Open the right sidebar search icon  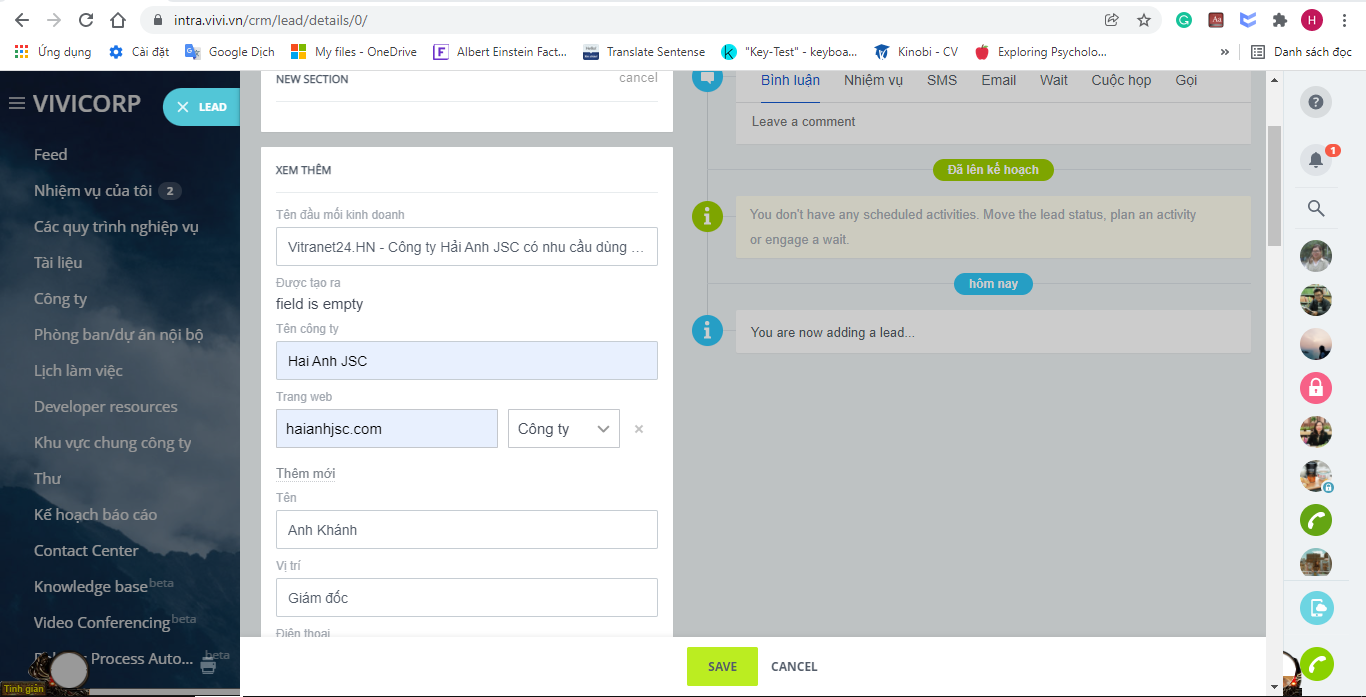1316,208
